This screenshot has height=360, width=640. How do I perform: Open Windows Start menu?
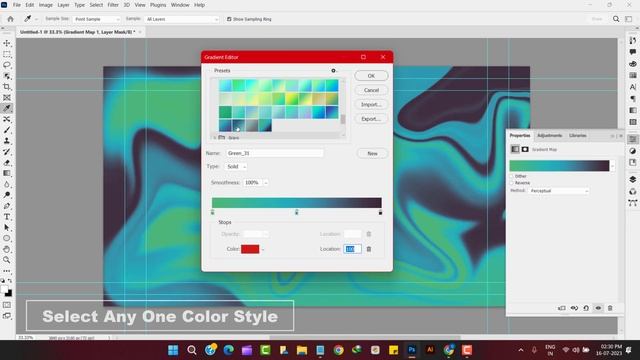coord(173,350)
